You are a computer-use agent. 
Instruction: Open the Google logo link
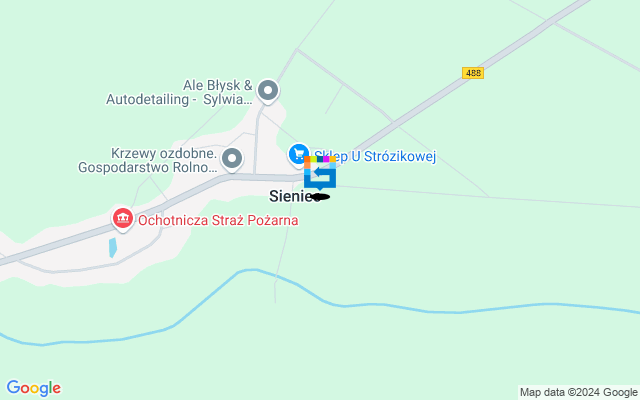(34, 388)
